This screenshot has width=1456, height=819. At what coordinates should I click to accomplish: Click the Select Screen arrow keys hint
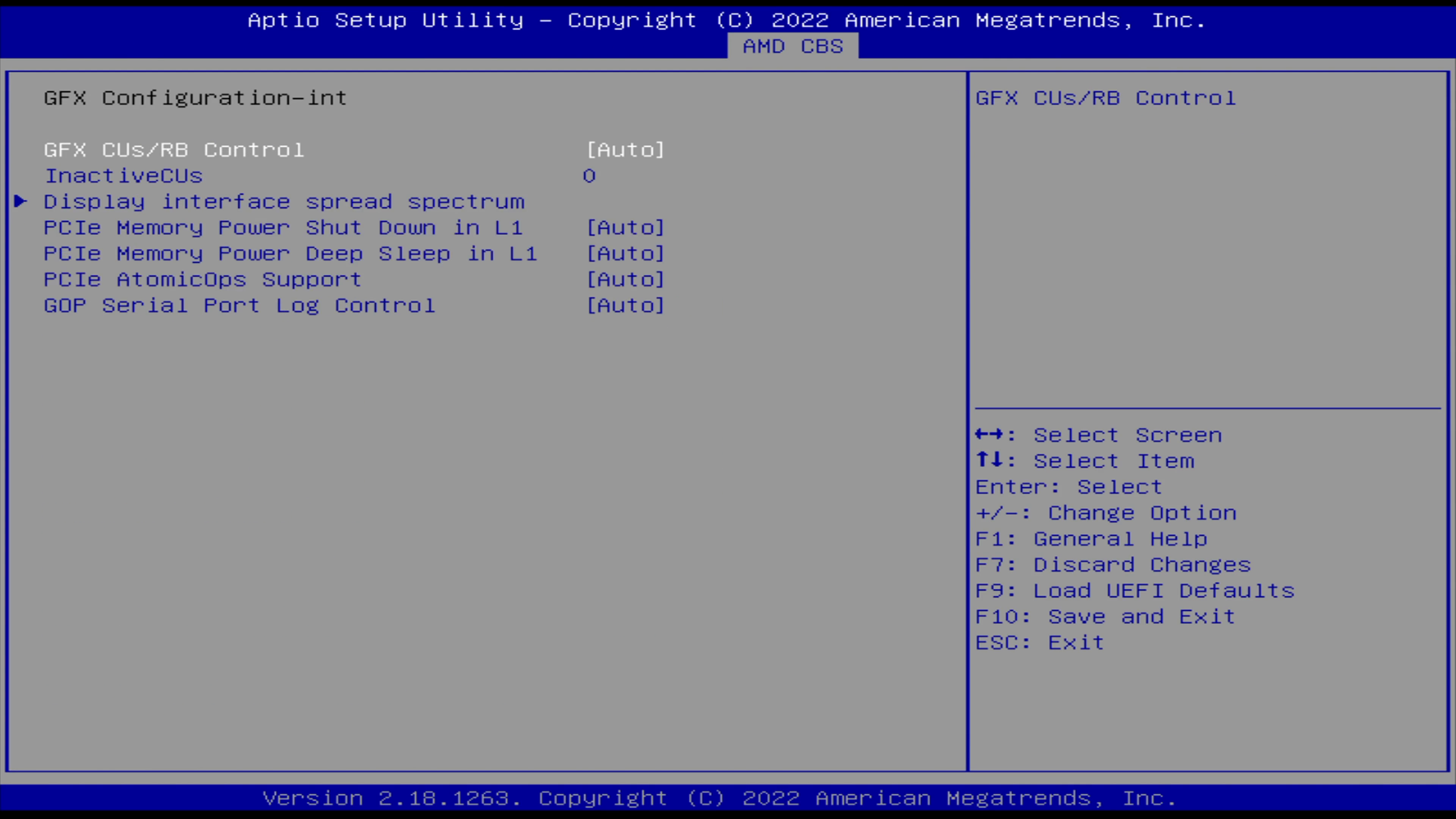pos(1099,435)
